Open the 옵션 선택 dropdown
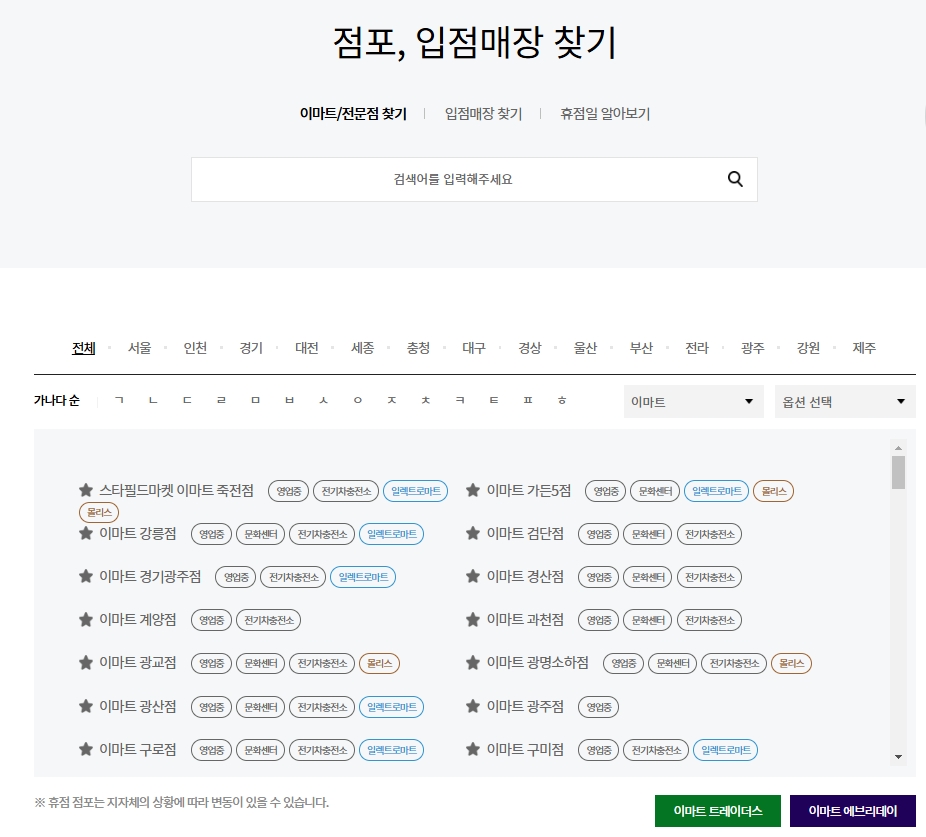 (x=845, y=402)
